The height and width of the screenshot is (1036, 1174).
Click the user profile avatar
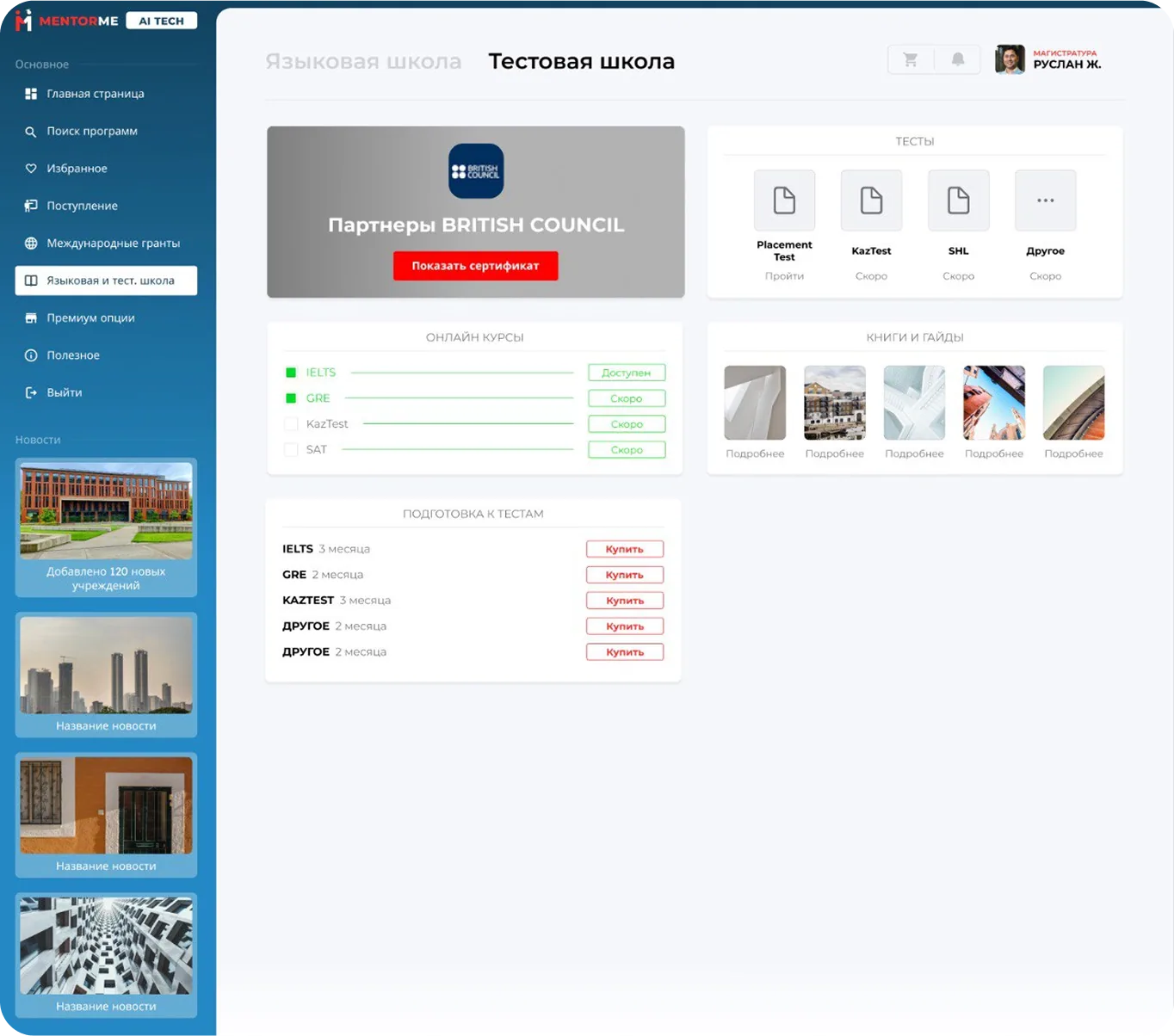click(1010, 59)
